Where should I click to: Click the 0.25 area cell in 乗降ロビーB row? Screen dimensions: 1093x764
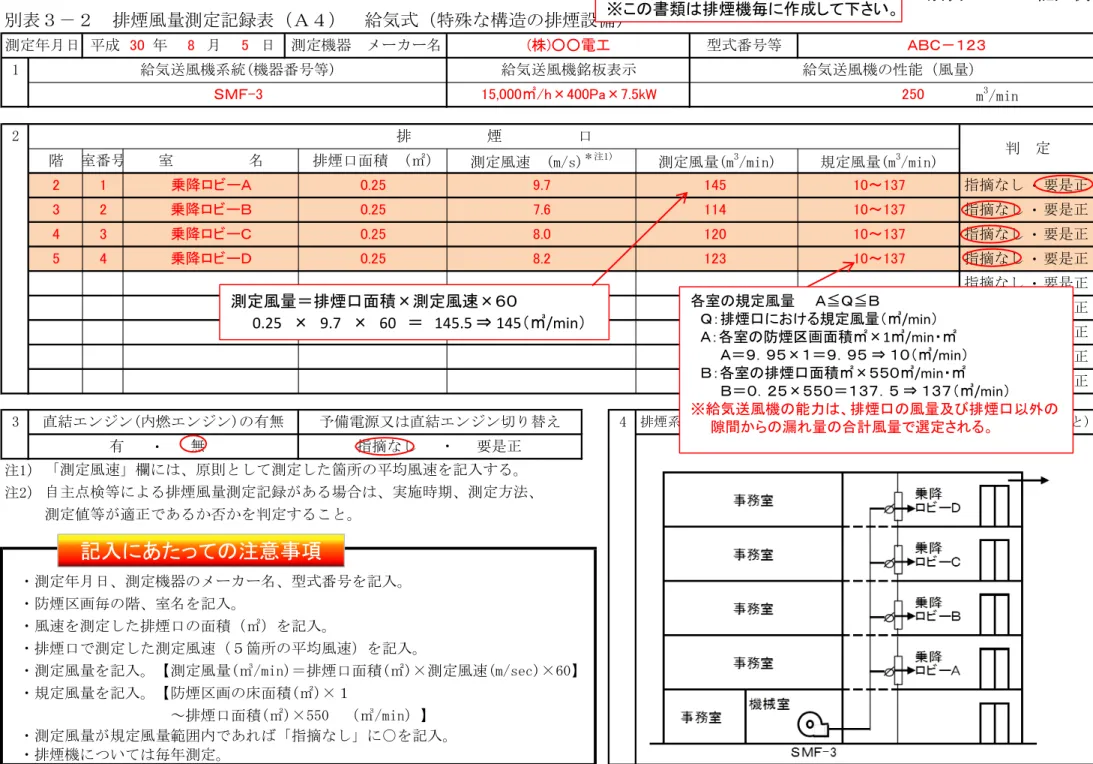[373, 209]
